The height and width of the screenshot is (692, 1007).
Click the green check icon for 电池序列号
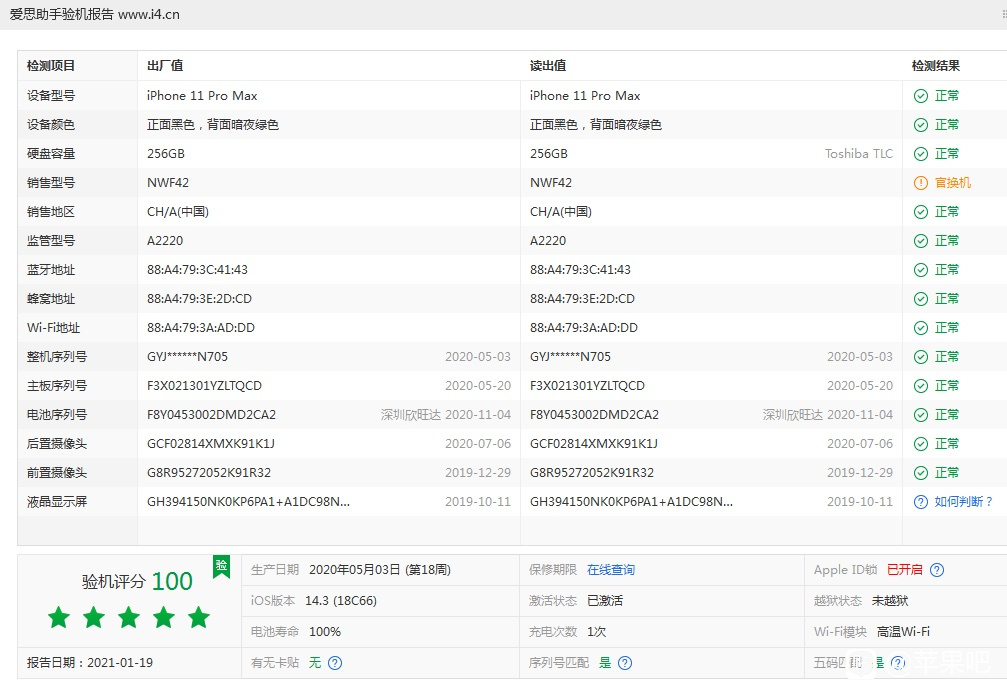(920, 415)
